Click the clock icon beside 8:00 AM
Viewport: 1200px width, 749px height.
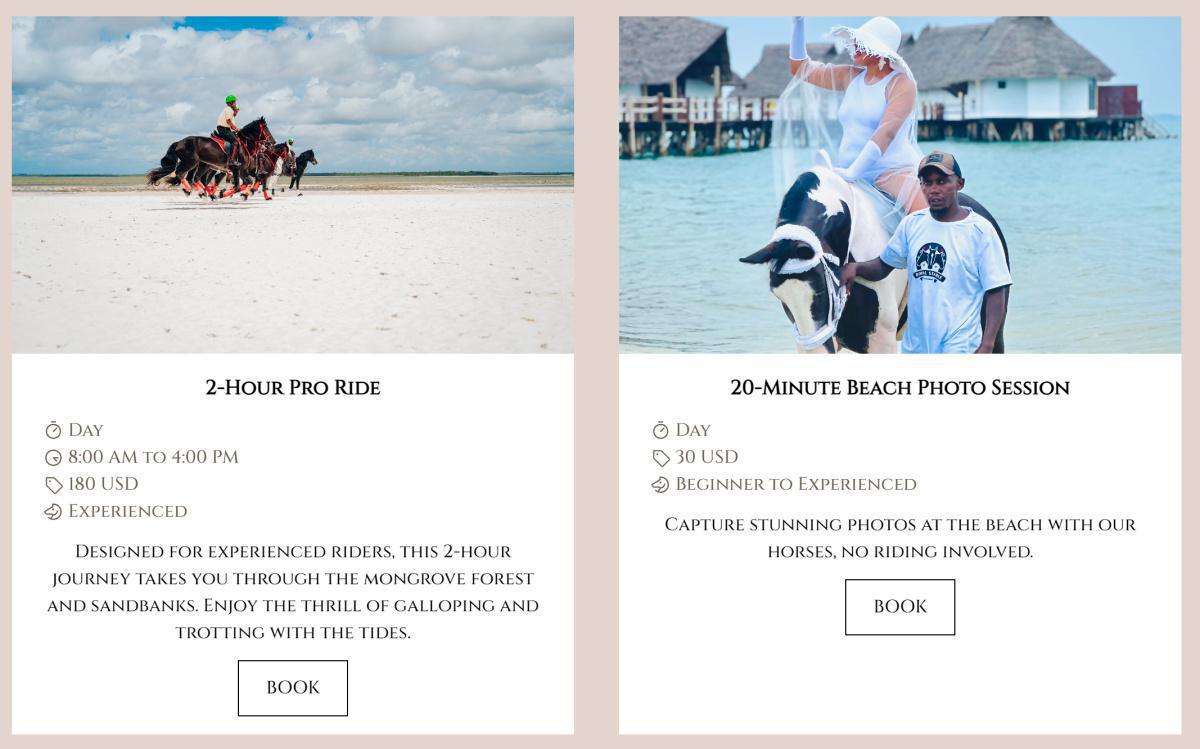[53, 458]
